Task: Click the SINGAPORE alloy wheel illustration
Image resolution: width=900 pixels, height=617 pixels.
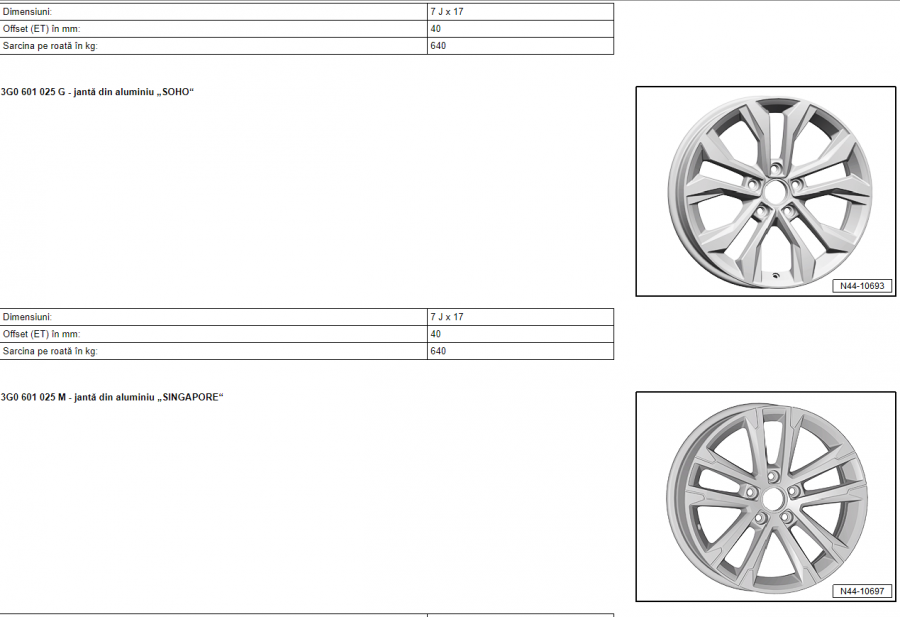Action: click(765, 495)
